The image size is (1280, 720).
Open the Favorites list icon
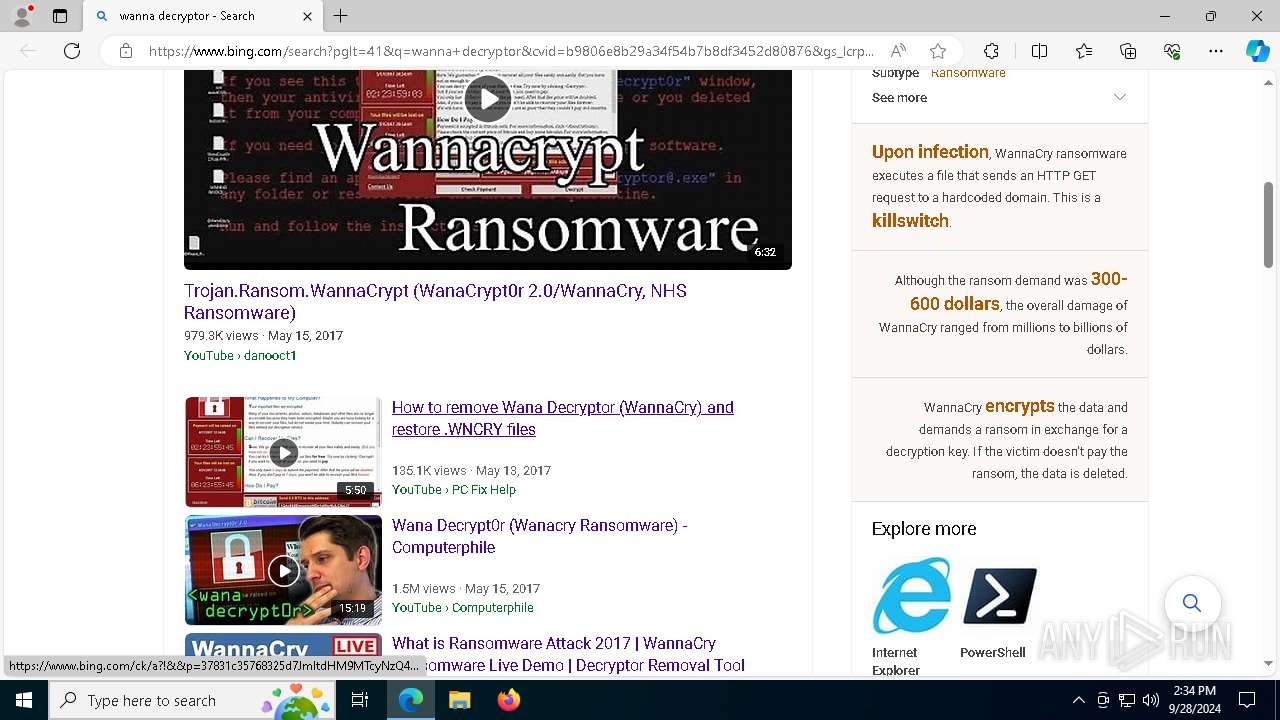pos(1084,51)
